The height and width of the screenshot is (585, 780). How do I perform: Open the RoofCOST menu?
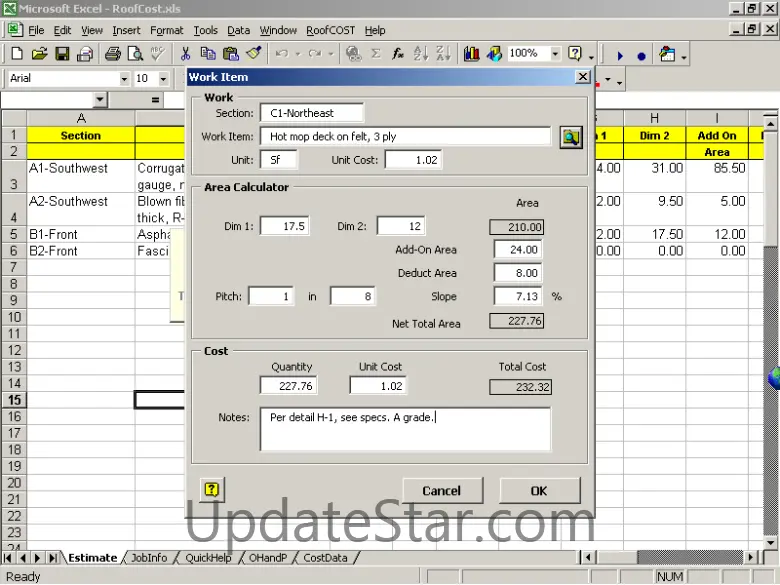(x=331, y=30)
